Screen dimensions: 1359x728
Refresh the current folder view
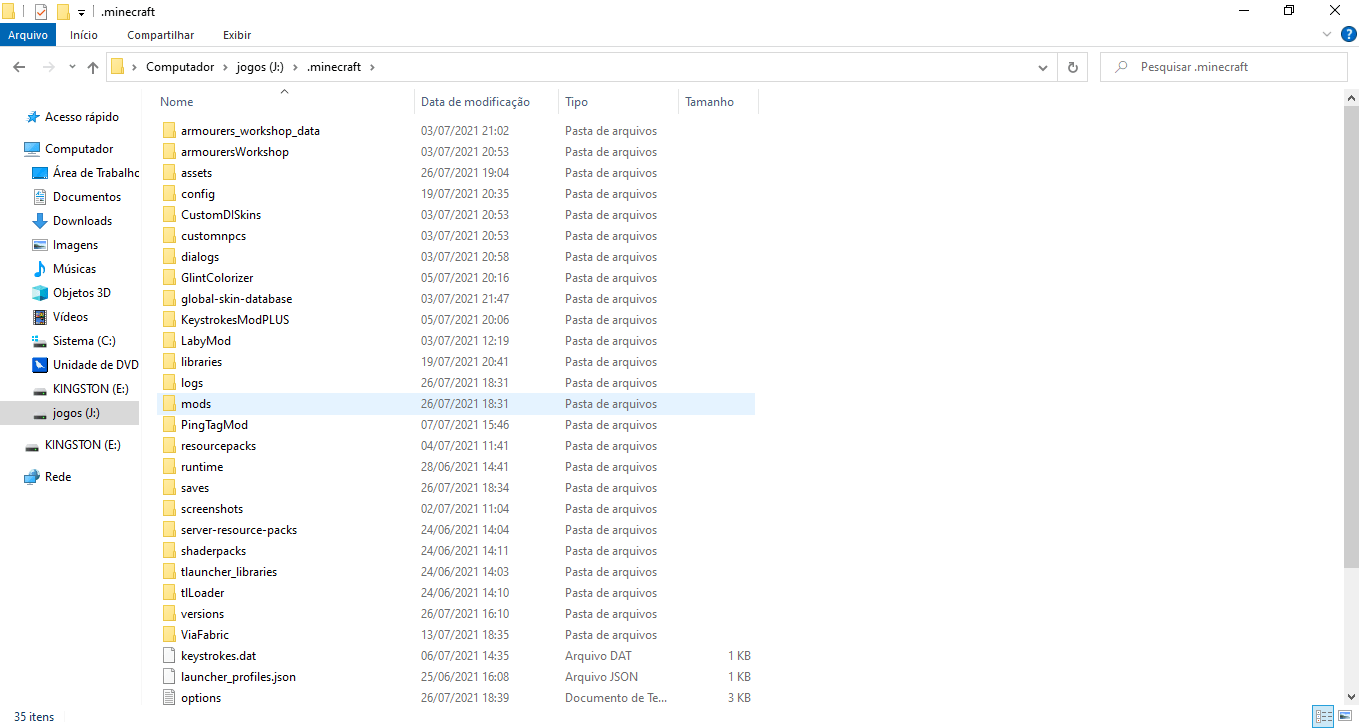click(1073, 67)
